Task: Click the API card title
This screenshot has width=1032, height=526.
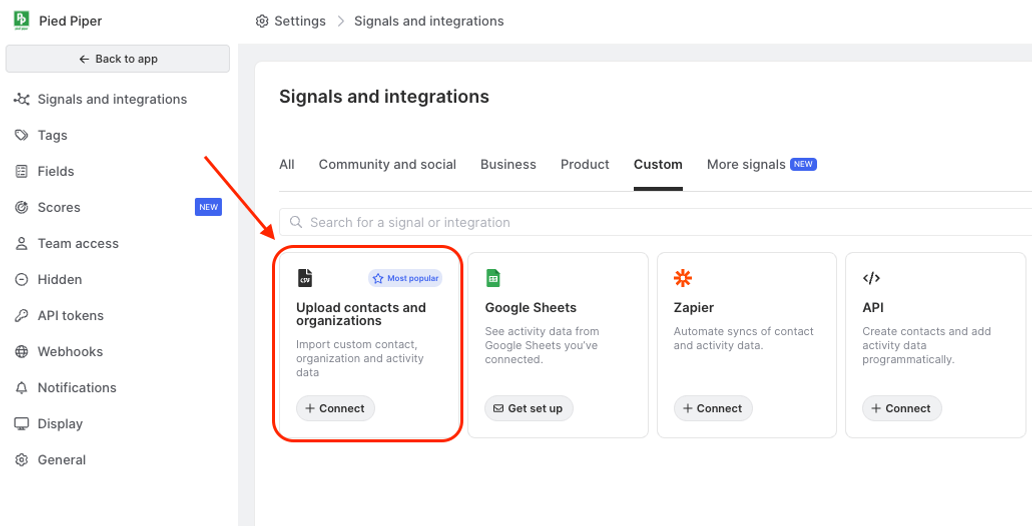Action: (873, 307)
